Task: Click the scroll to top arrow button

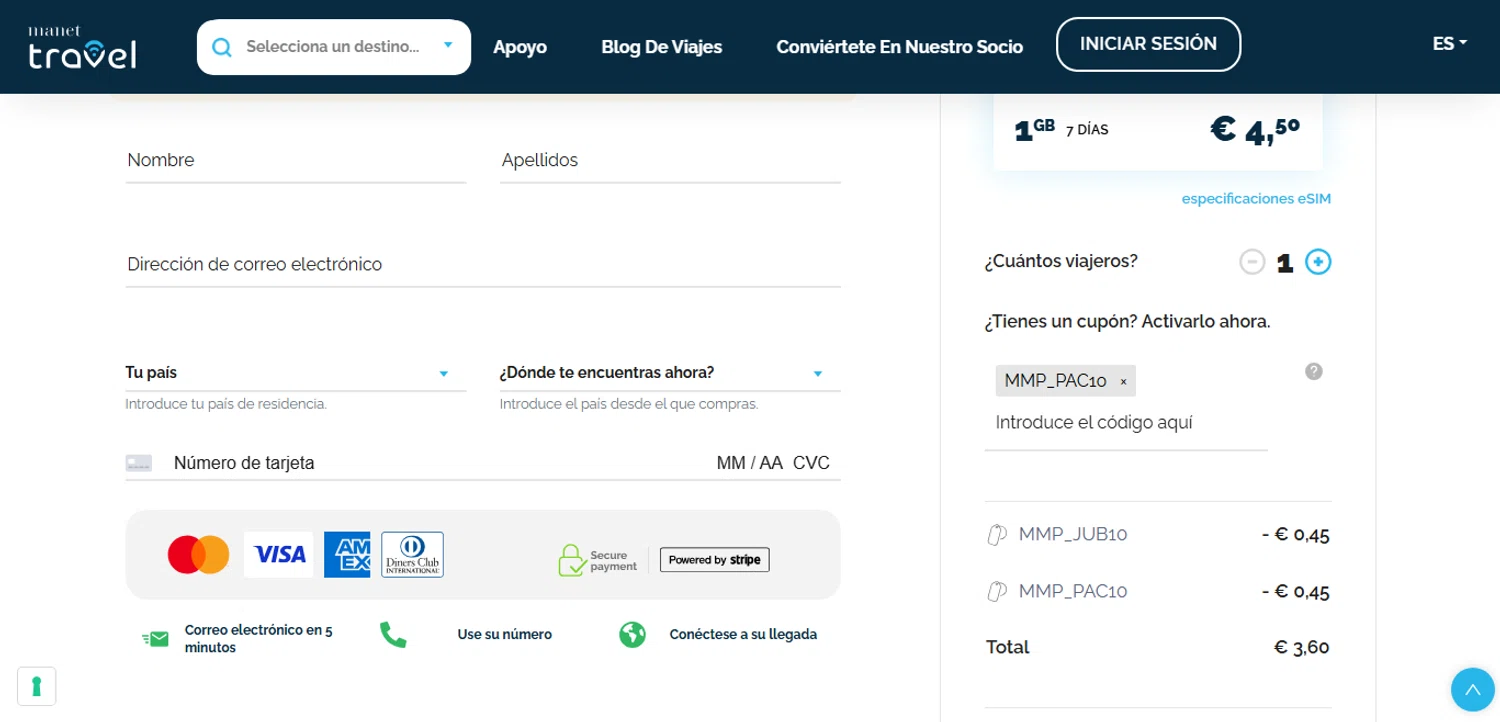Action: 1472,689
